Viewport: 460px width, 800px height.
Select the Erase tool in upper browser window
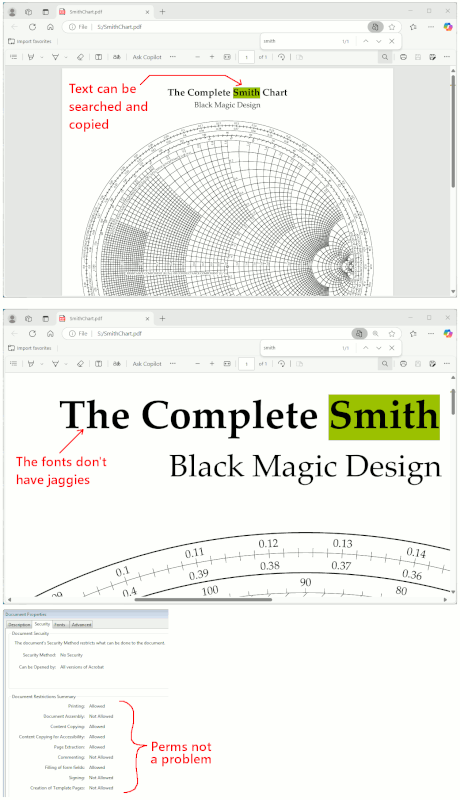pyautogui.click(x=80, y=57)
